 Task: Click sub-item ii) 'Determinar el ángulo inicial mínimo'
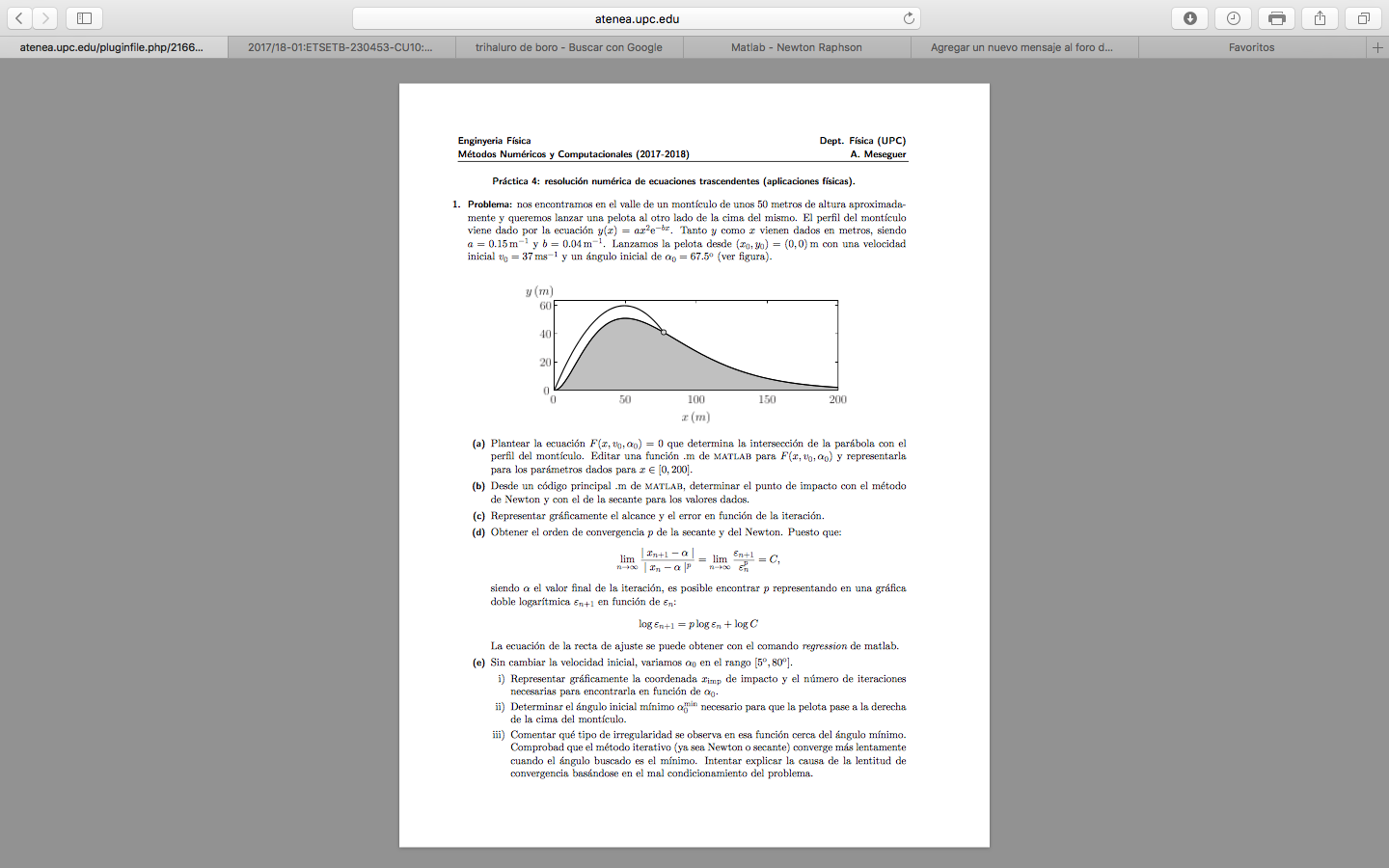tap(700, 713)
